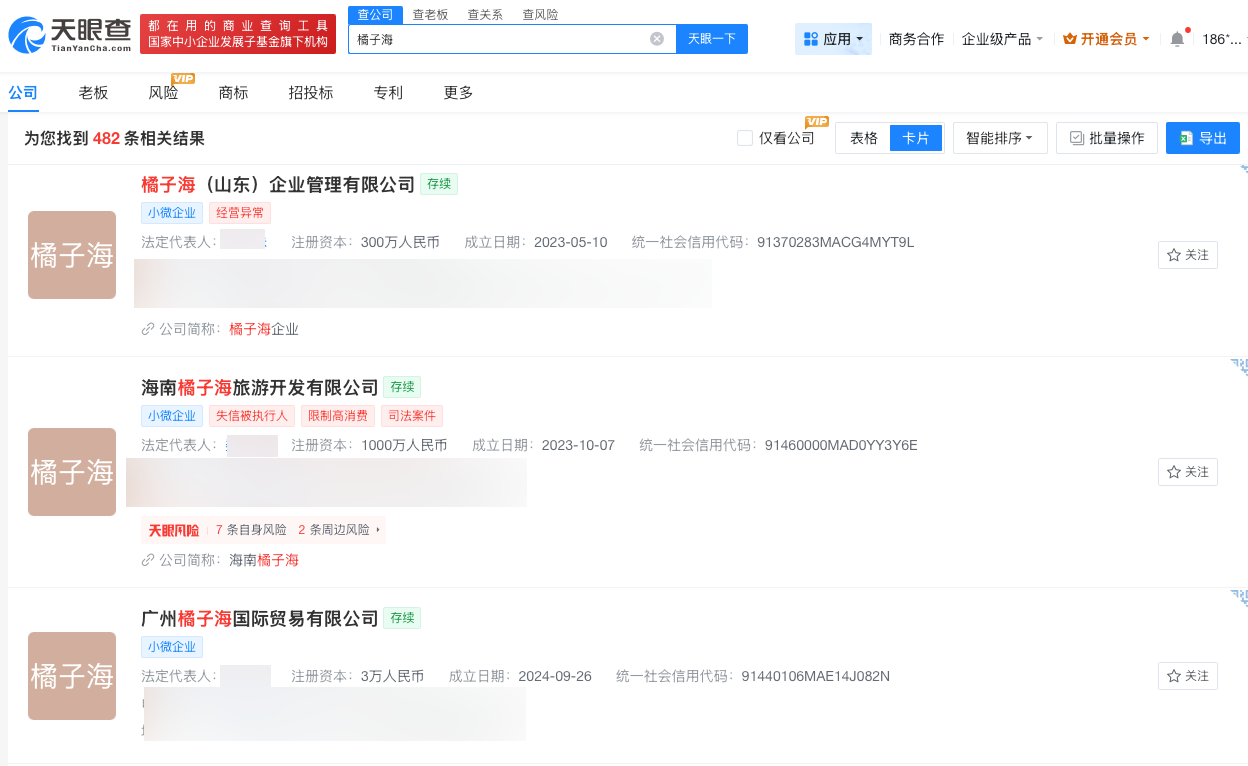Click the checkmark icon in 批量操作
This screenshot has width=1248, height=766.
pos(1076,138)
